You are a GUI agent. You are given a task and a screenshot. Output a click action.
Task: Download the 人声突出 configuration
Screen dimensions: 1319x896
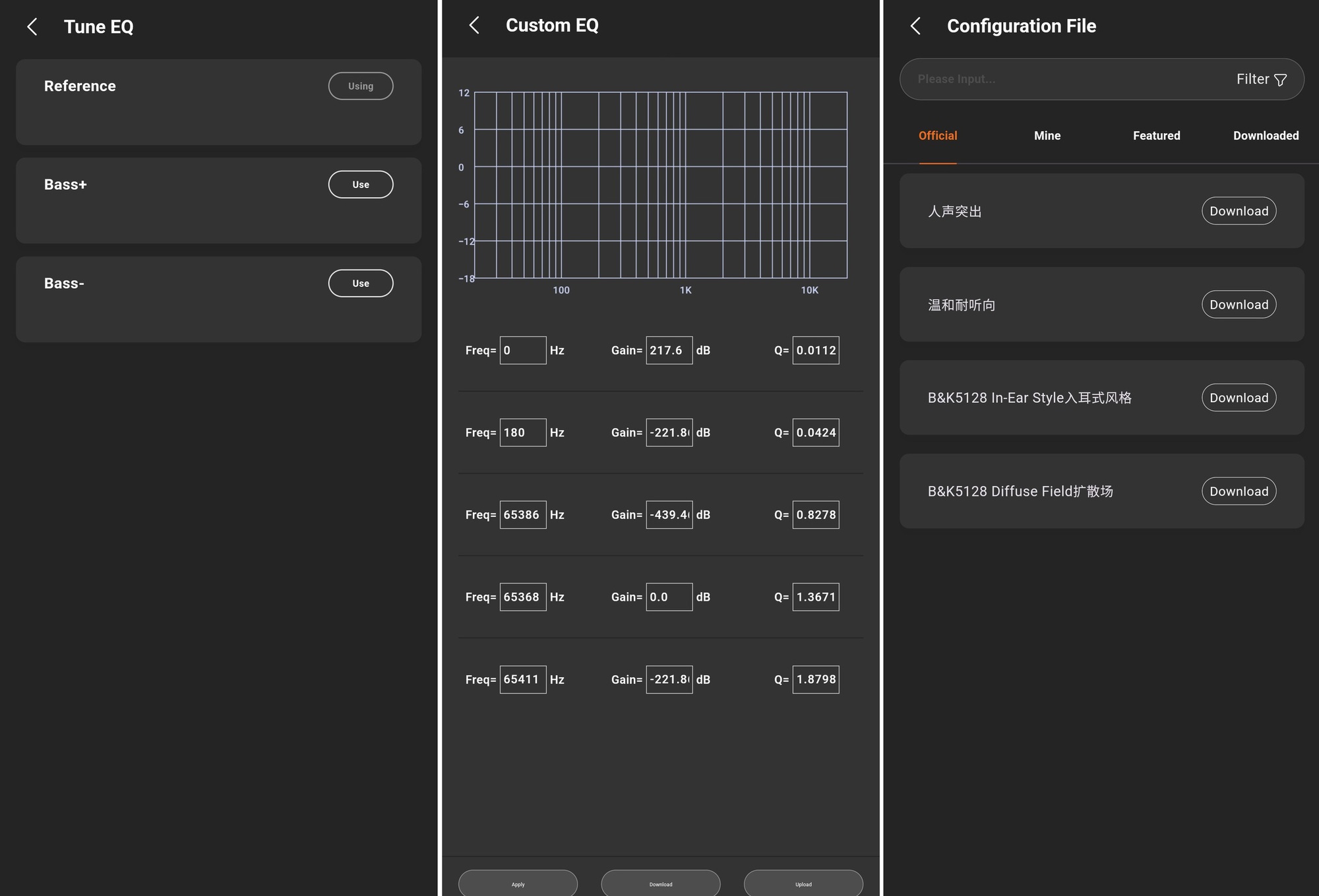pyautogui.click(x=1239, y=211)
